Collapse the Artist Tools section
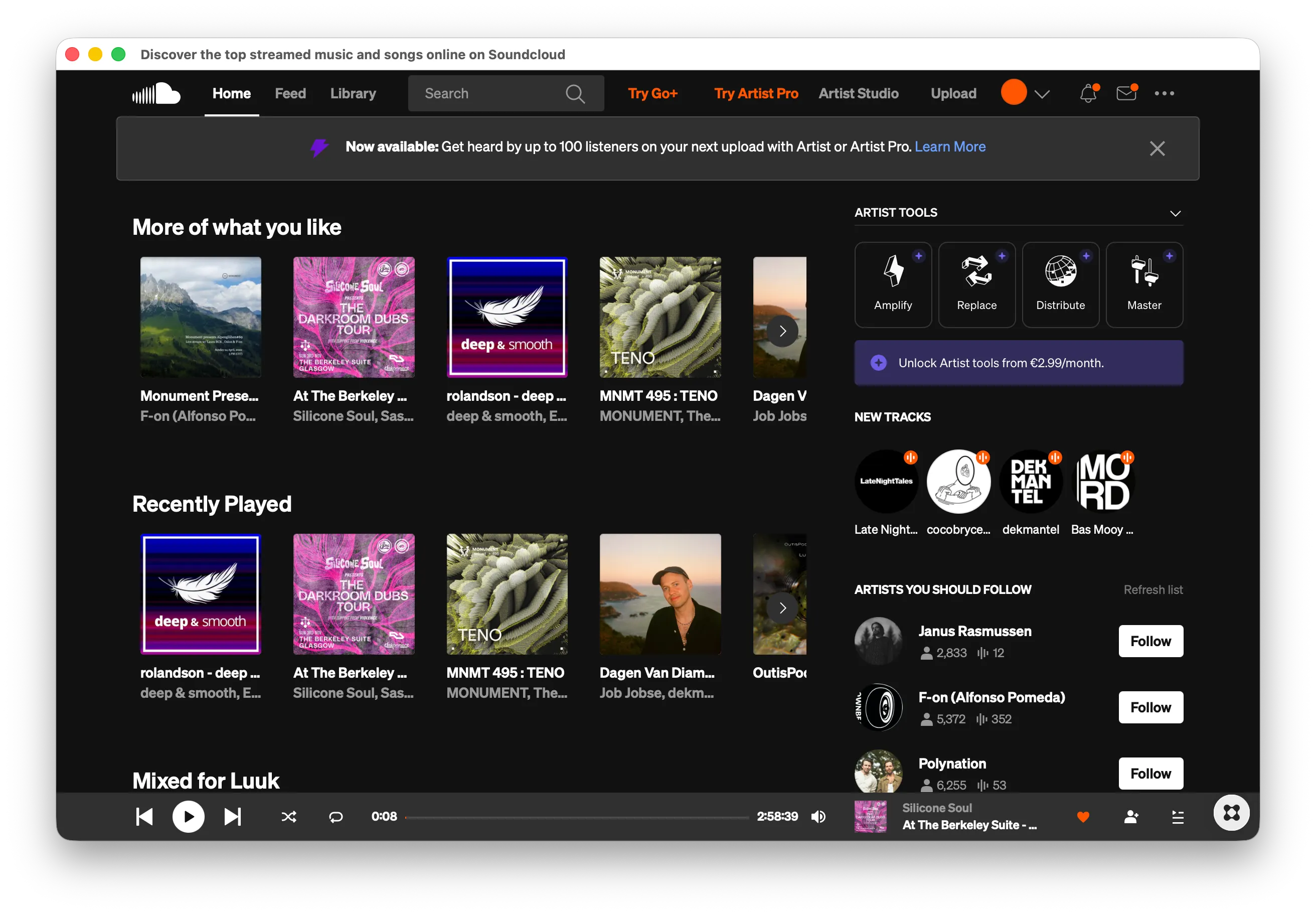Image resolution: width=1316 pixels, height=915 pixels. tap(1175, 213)
